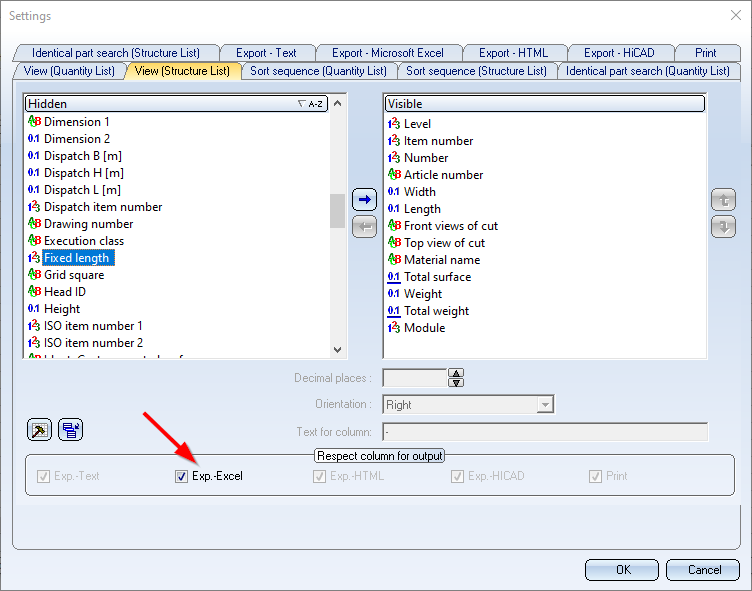This screenshot has height=591, width=752.
Task: Click the Text for column field
Action: pos(545,432)
